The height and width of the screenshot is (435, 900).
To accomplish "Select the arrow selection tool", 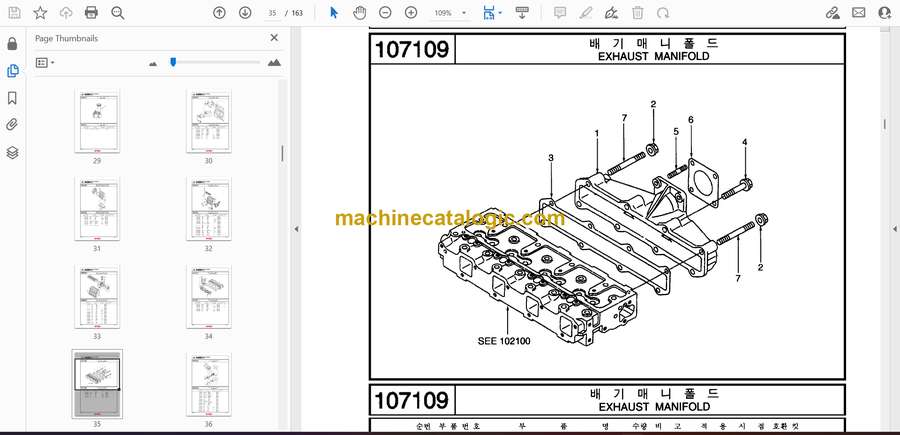I will click(x=334, y=13).
